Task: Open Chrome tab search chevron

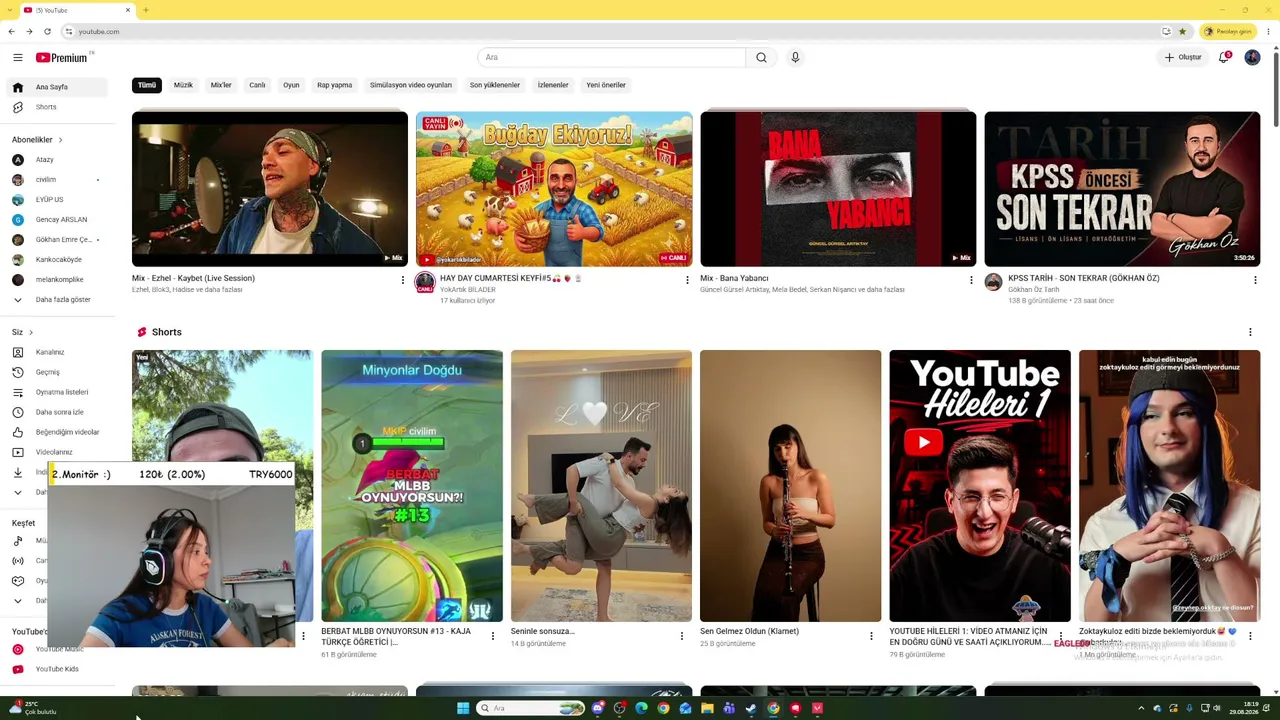Action: [x=11, y=10]
